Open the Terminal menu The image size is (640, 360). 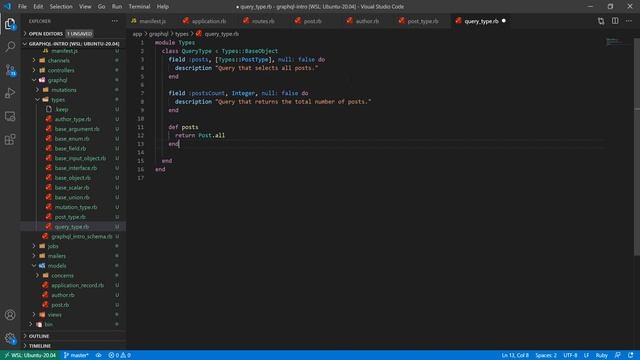click(139, 7)
